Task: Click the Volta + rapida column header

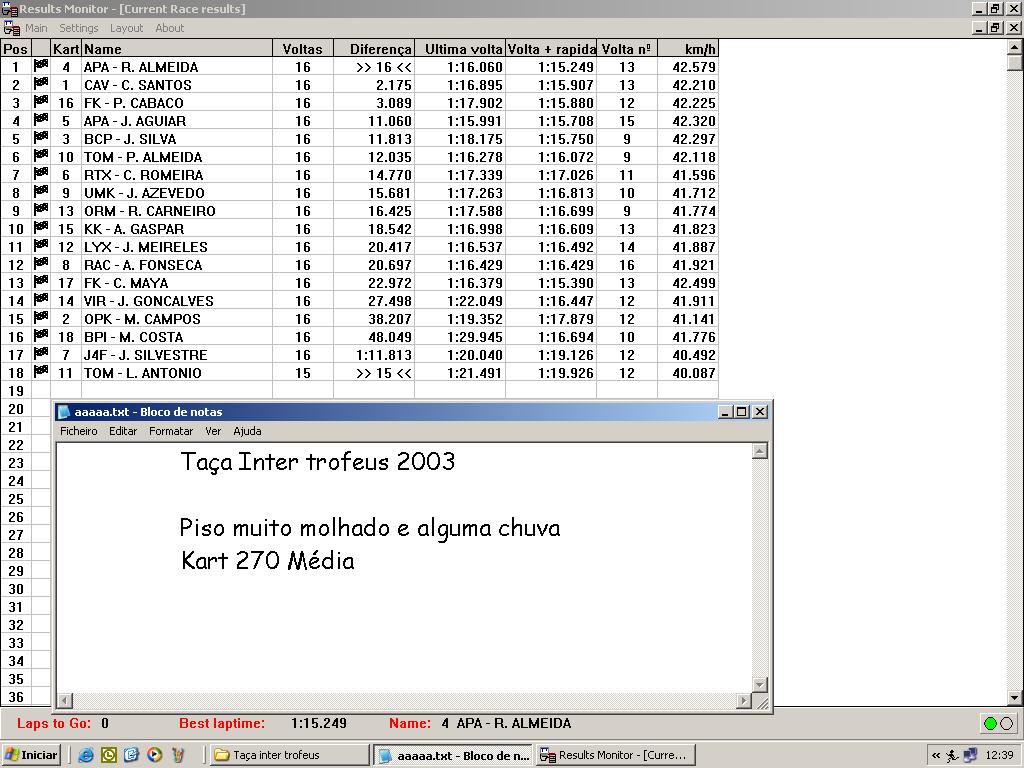Action: click(551, 49)
